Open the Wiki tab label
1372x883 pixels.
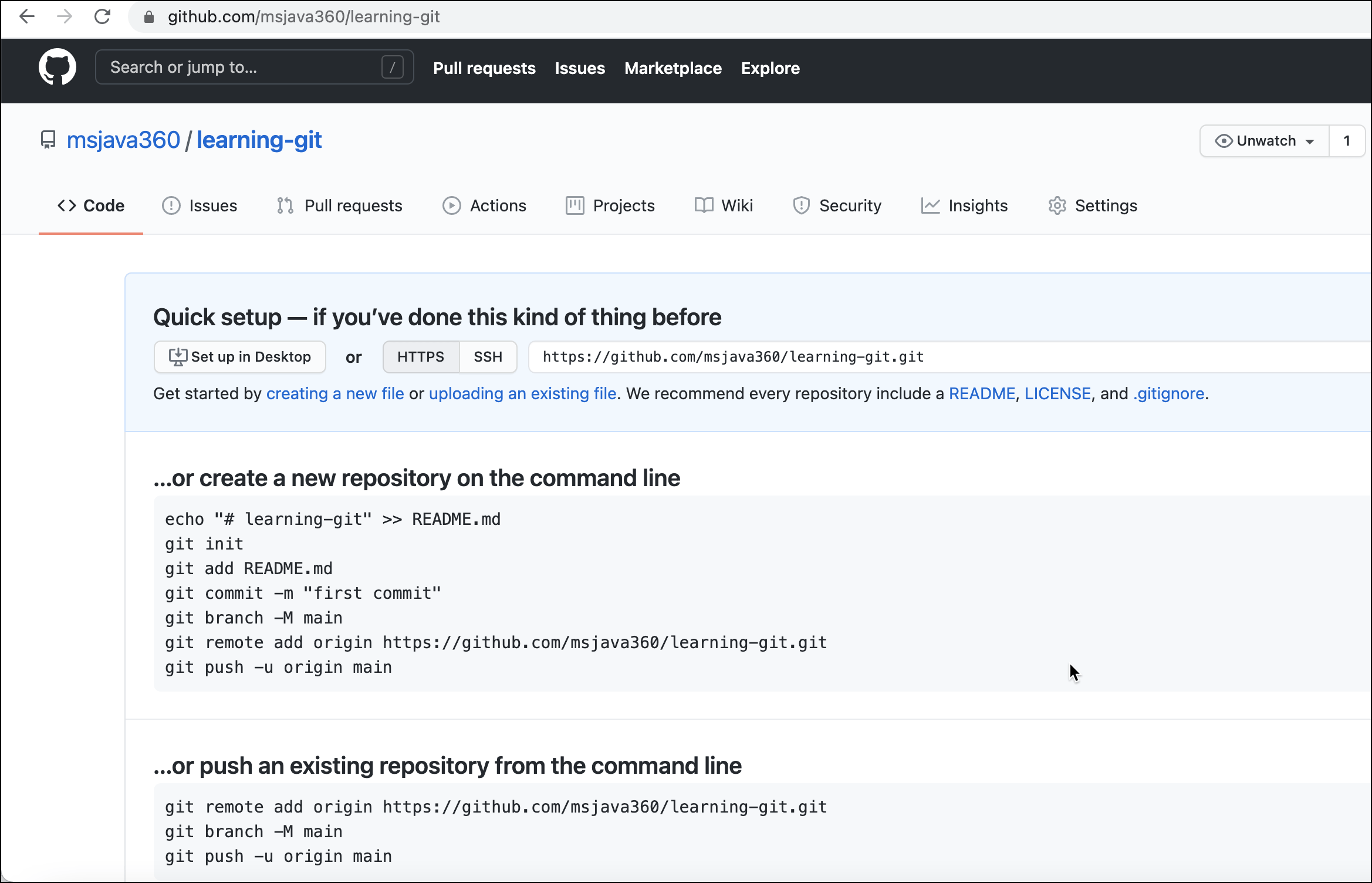737,205
